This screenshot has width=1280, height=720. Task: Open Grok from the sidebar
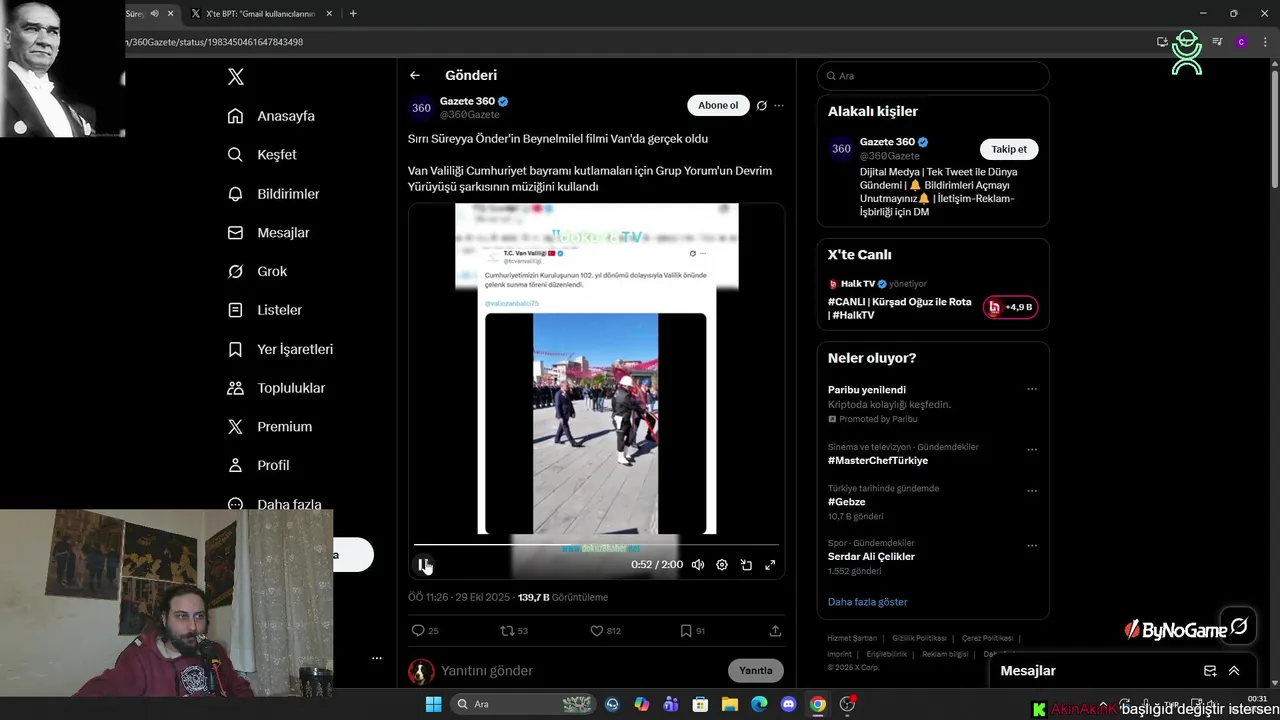coord(257,272)
